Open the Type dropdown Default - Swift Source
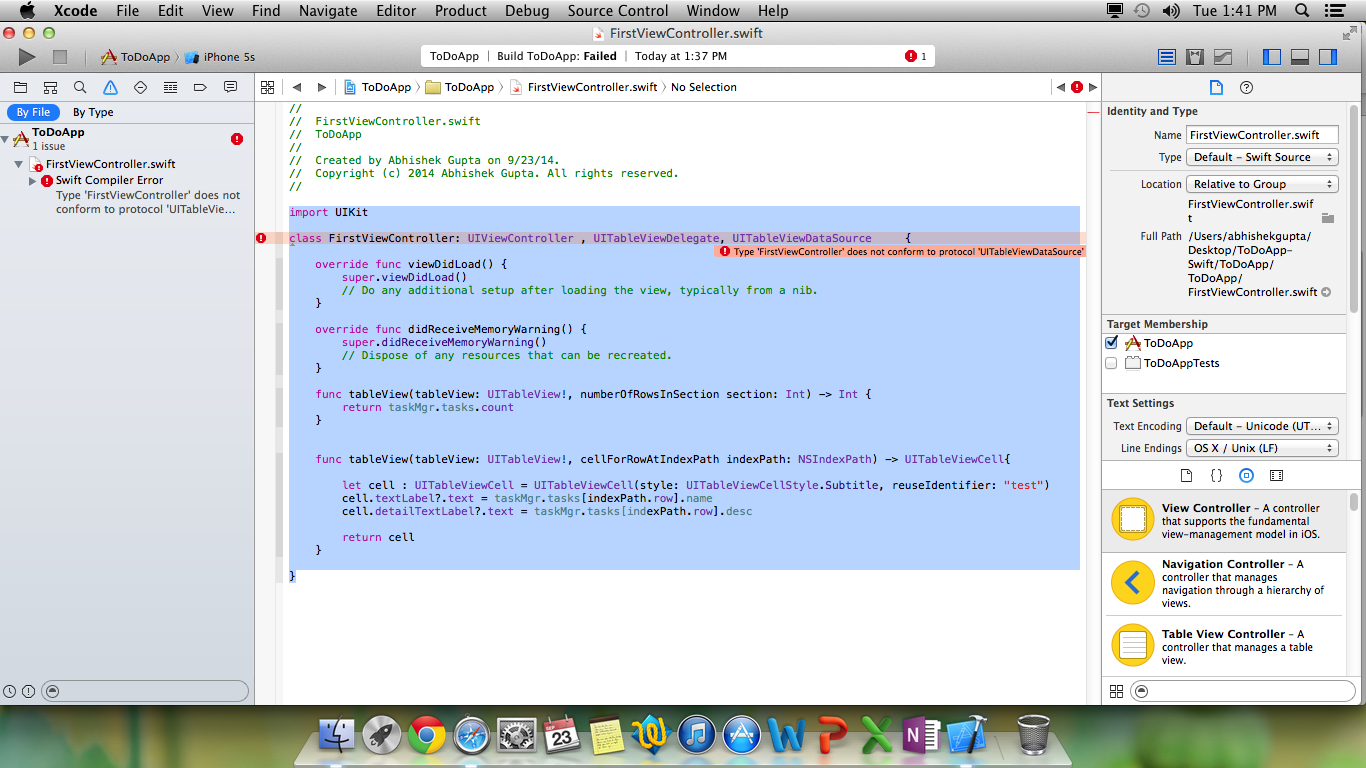1366x768 pixels. tap(1262, 157)
